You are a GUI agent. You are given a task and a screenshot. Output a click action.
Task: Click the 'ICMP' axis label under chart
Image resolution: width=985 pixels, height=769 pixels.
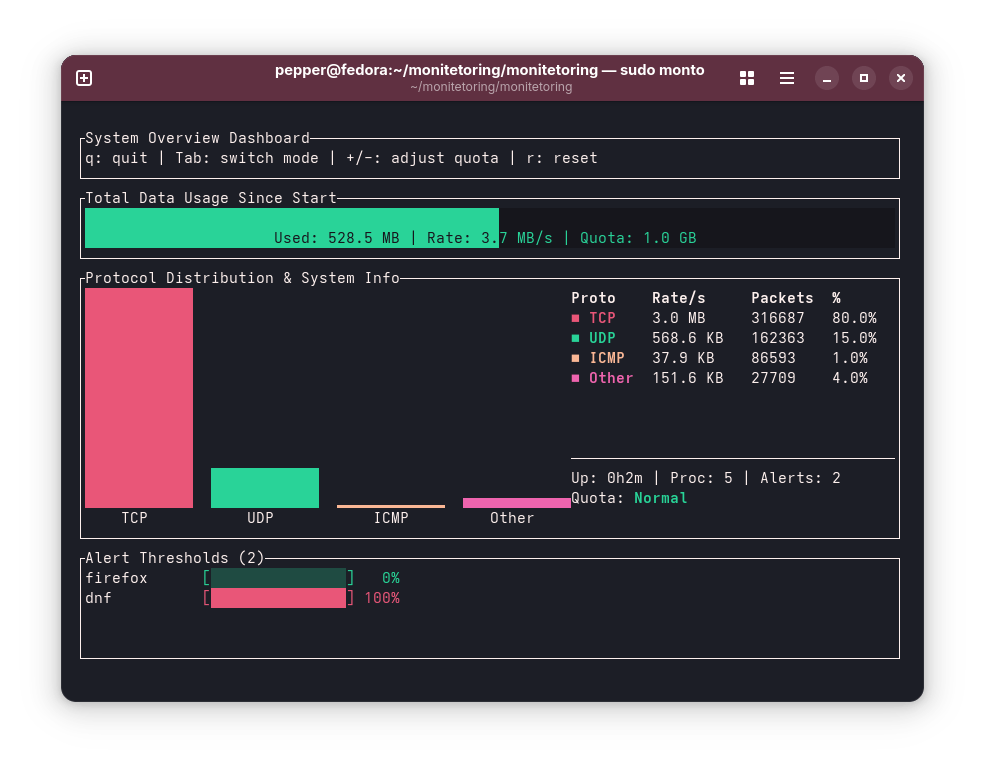[x=391, y=518]
